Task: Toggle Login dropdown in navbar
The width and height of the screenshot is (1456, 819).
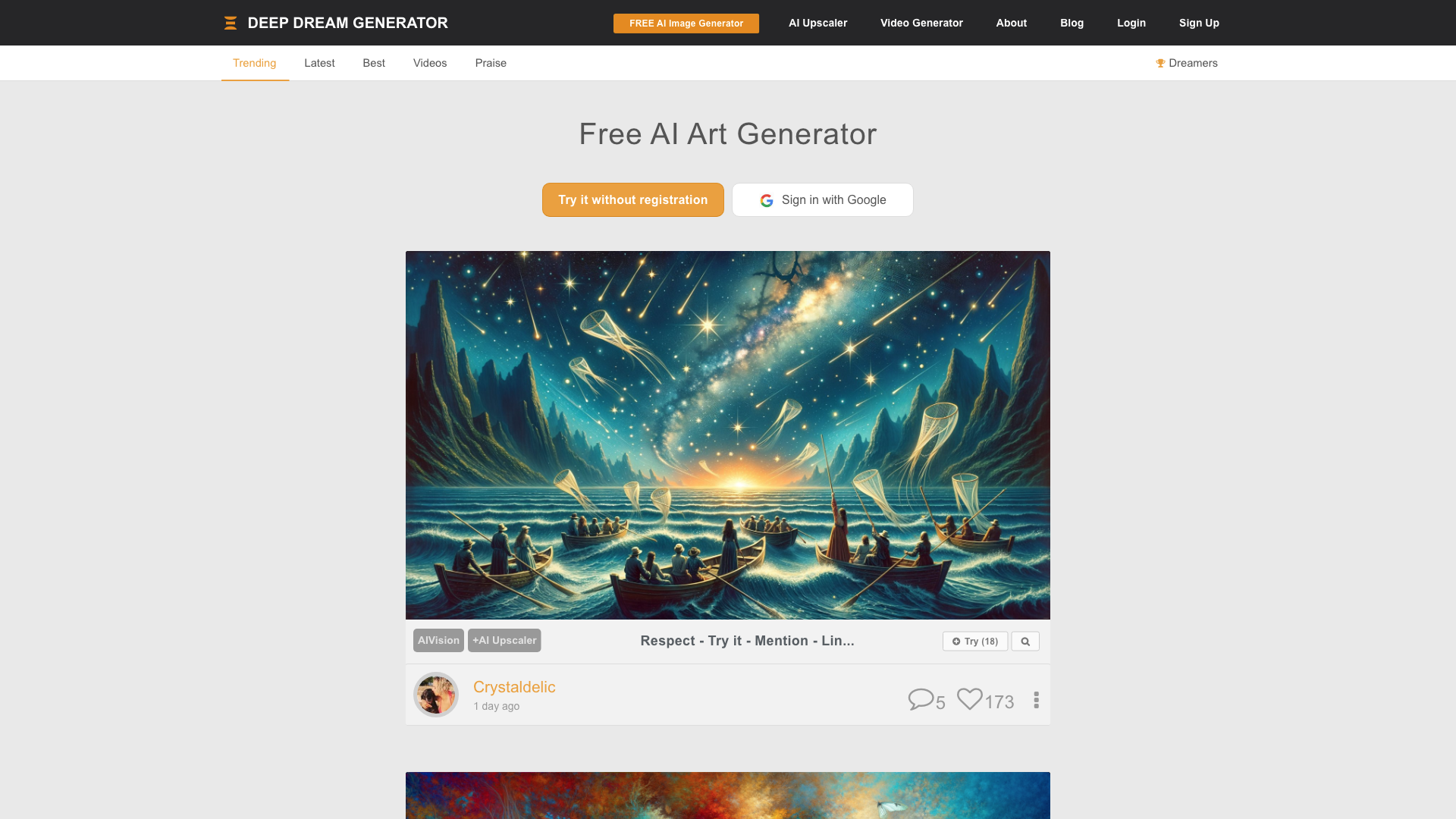Action: tap(1131, 23)
